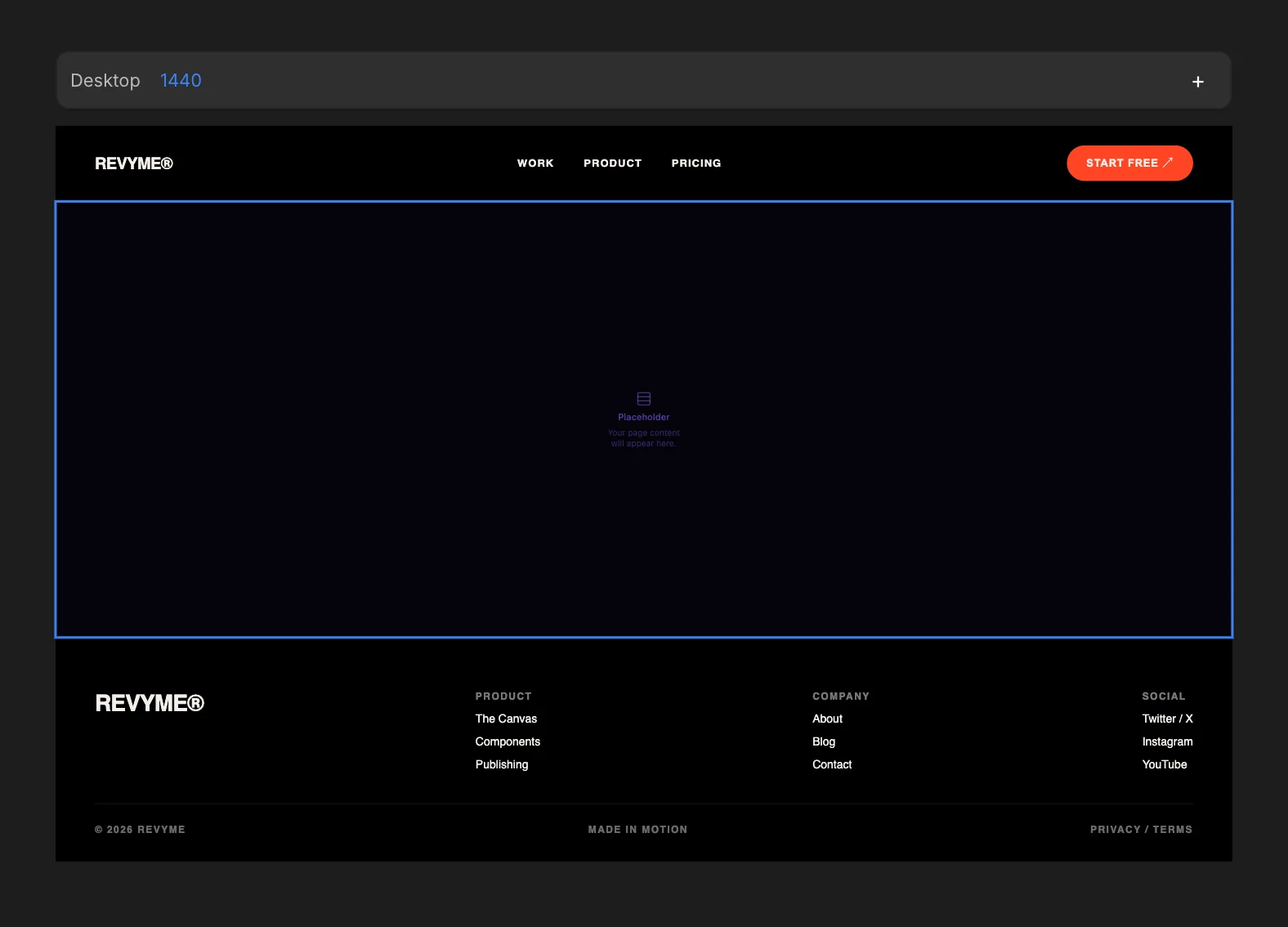This screenshot has width=1288, height=927.
Task: Open the PRICING nav item
Action: (x=696, y=163)
